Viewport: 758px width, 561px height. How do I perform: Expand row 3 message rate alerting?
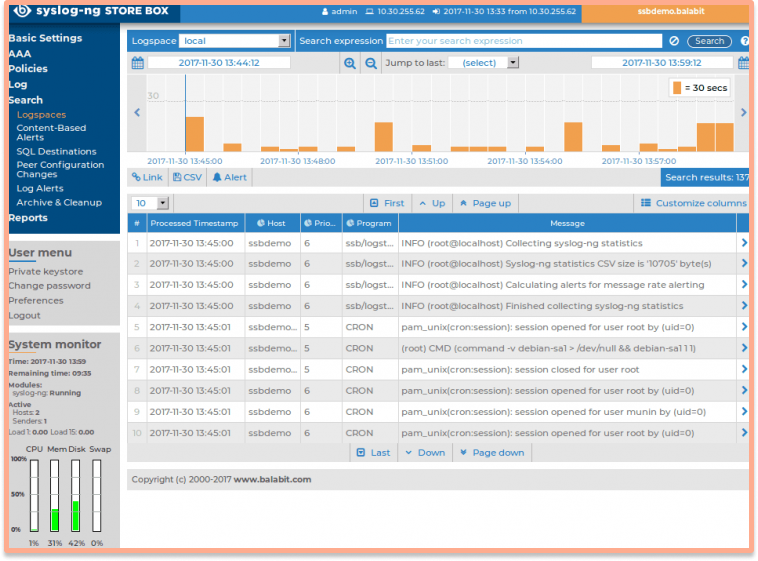tap(744, 284)
